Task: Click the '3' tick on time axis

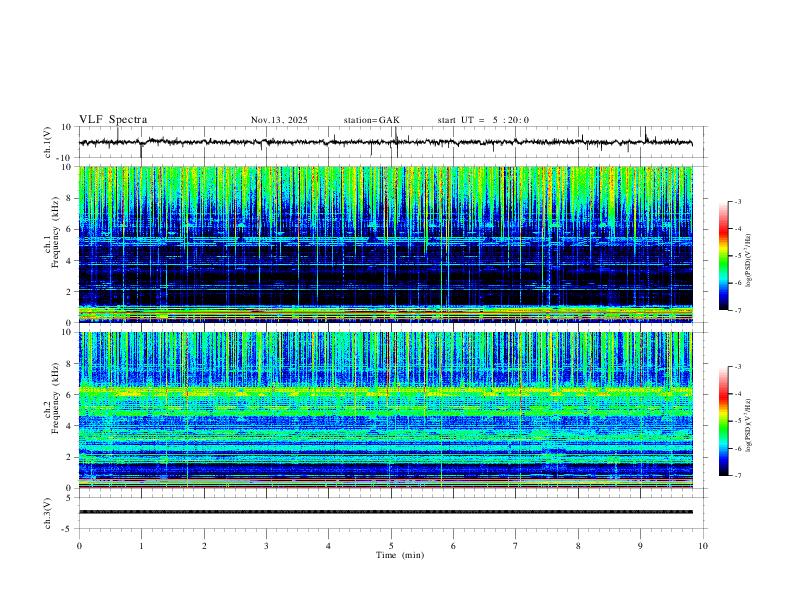Action: pos(266,546)
